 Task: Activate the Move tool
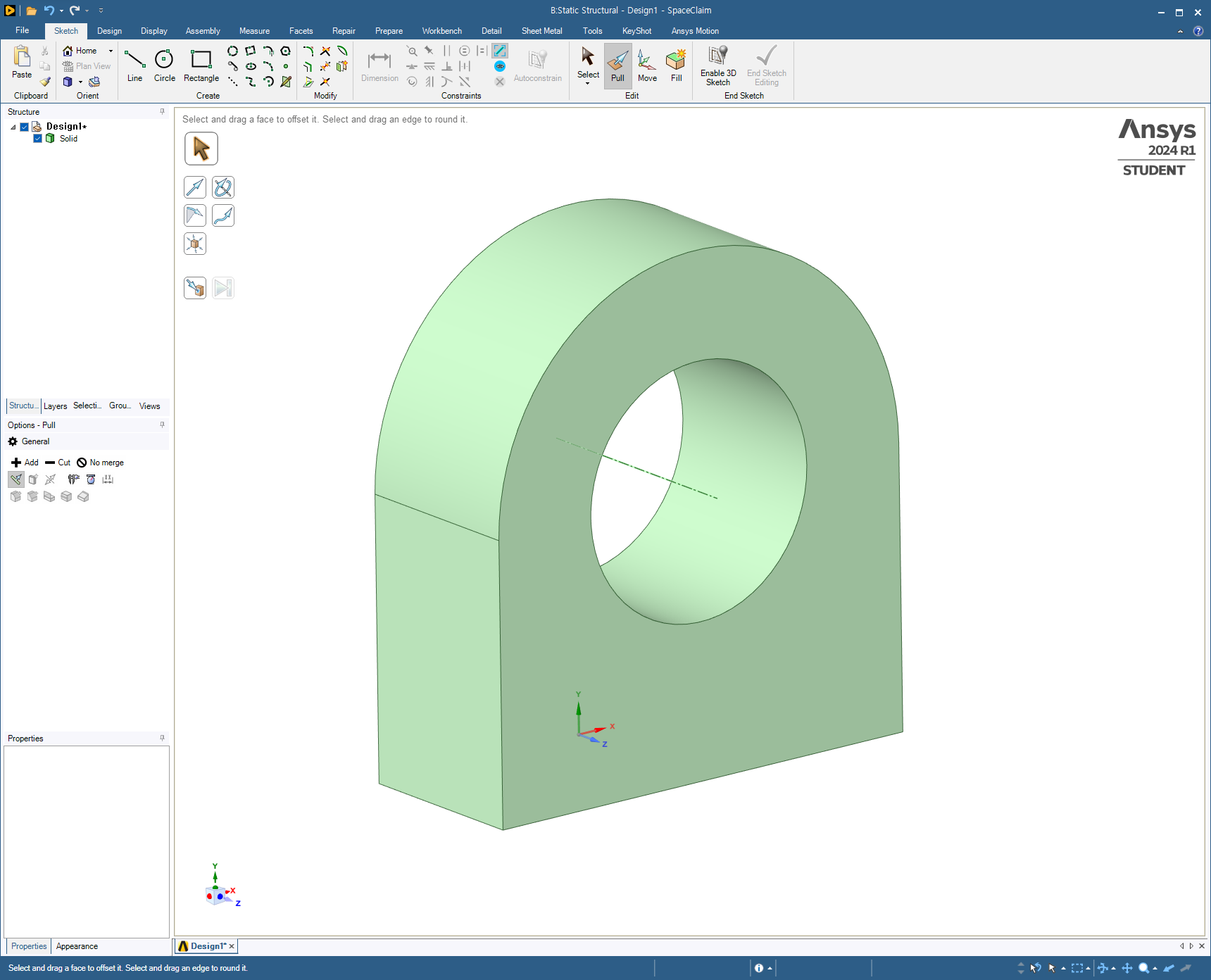point(647,65)
